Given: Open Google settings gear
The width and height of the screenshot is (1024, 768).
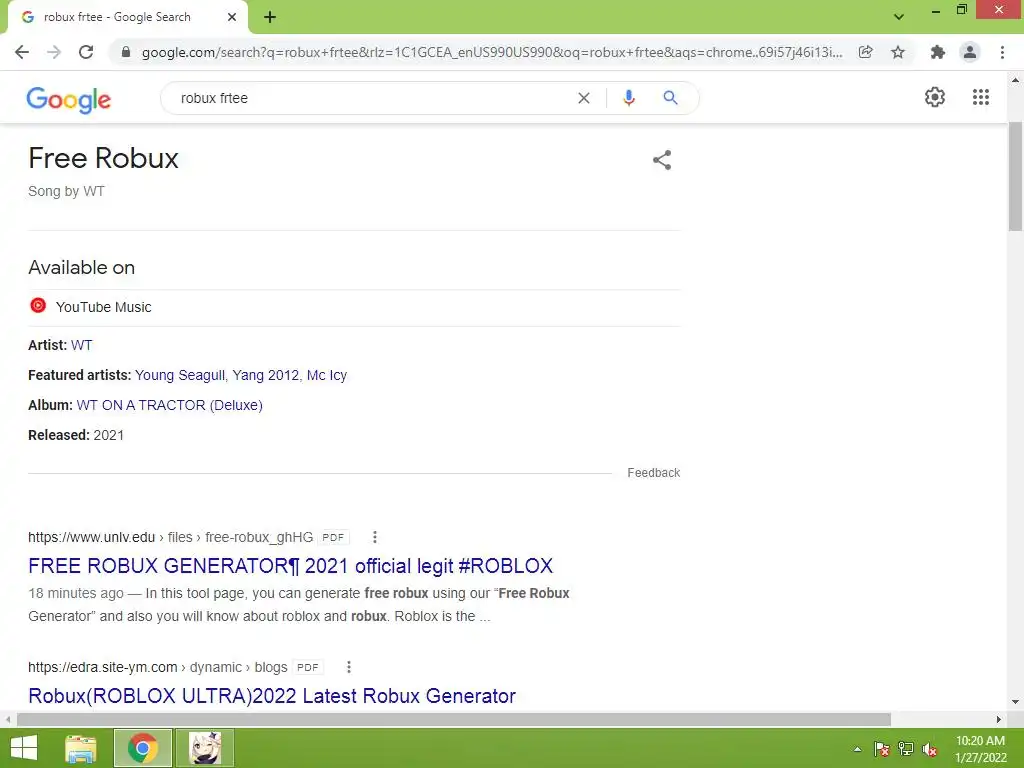Looking at the screenshot, I should (935, 97).
